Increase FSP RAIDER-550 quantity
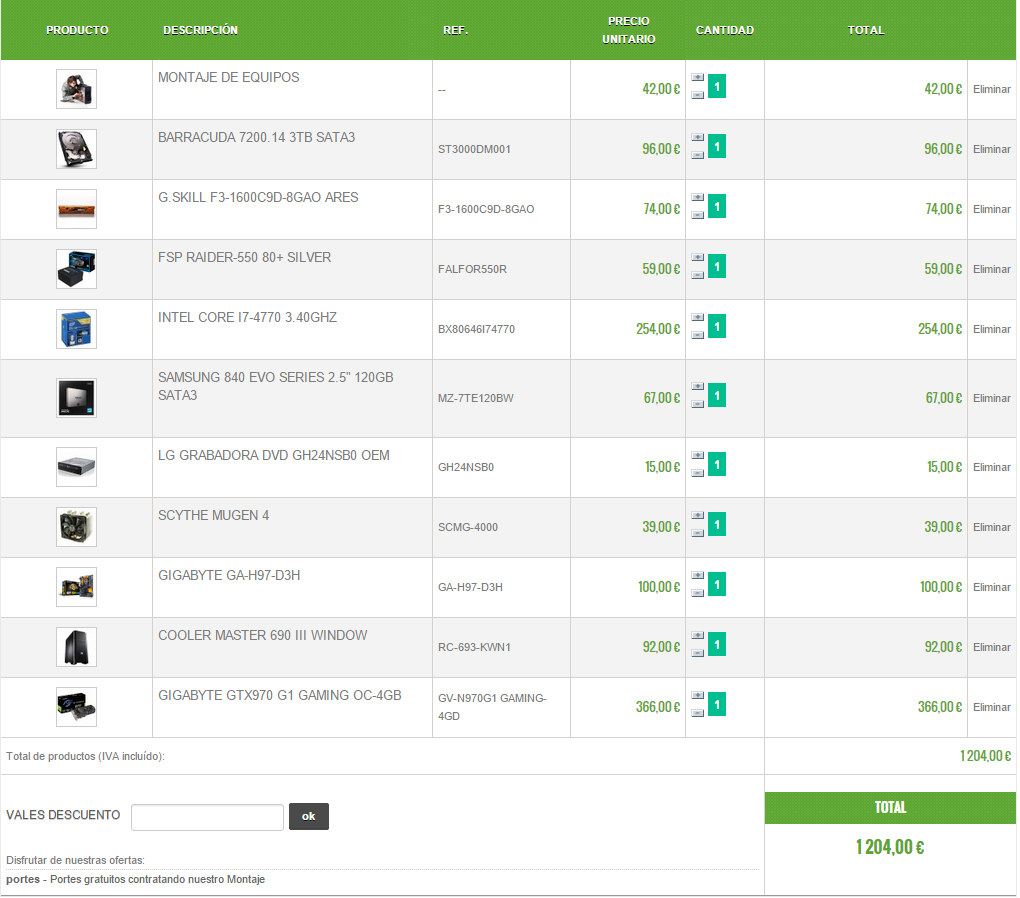 [697, 257]
